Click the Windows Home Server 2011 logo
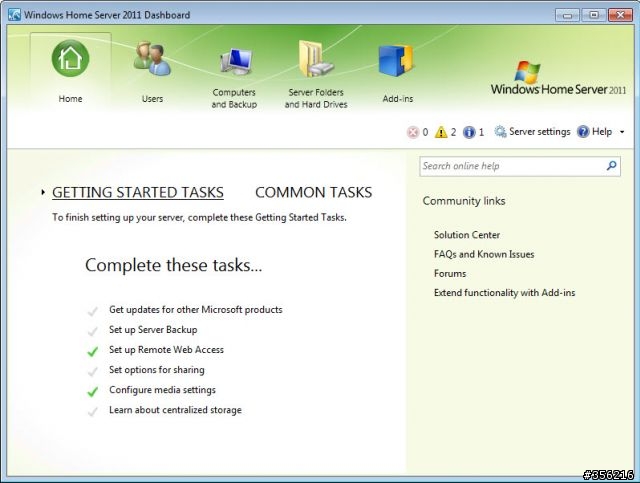 (x=558, y=78)
